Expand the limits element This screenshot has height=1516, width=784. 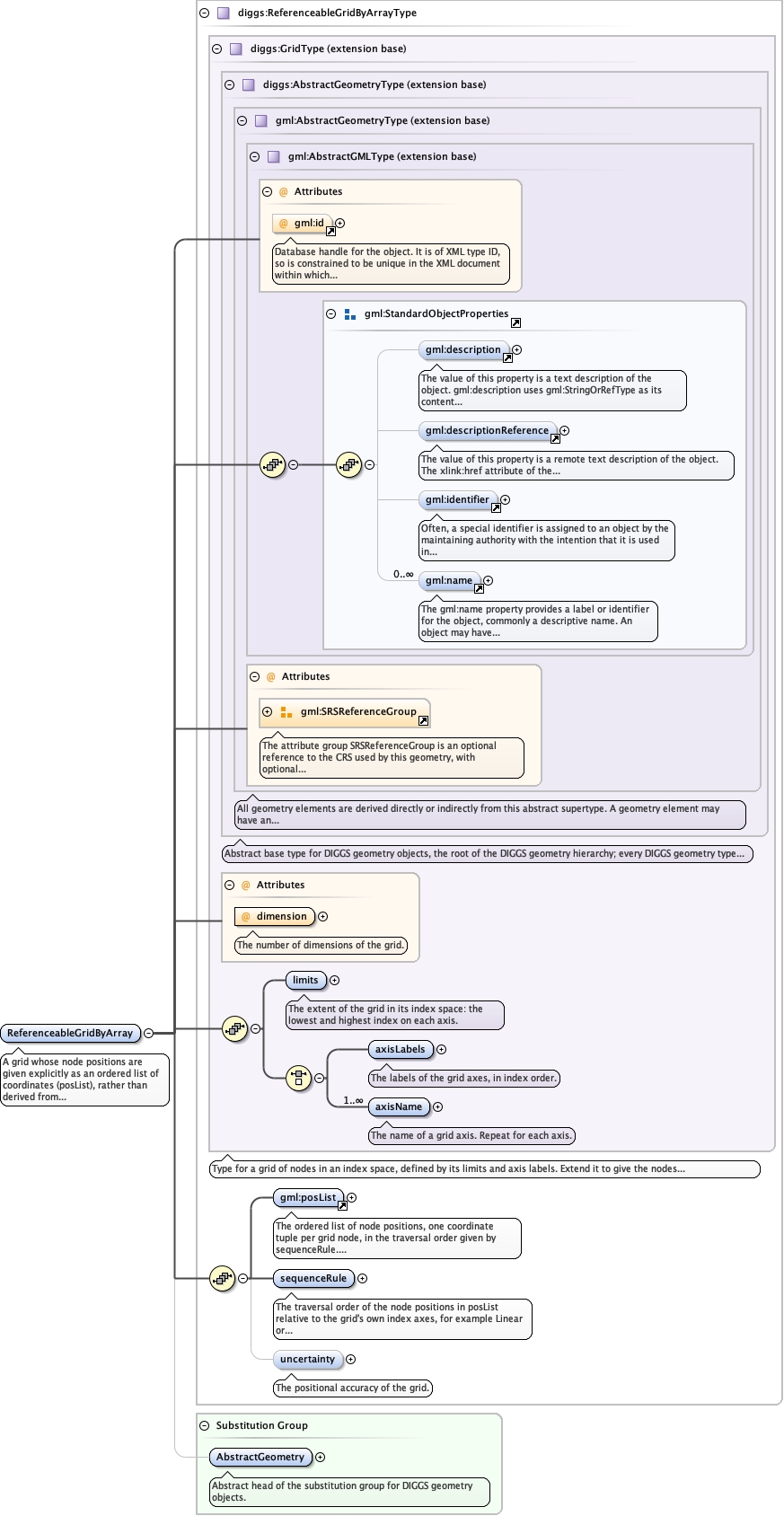[x=335, y=981]
